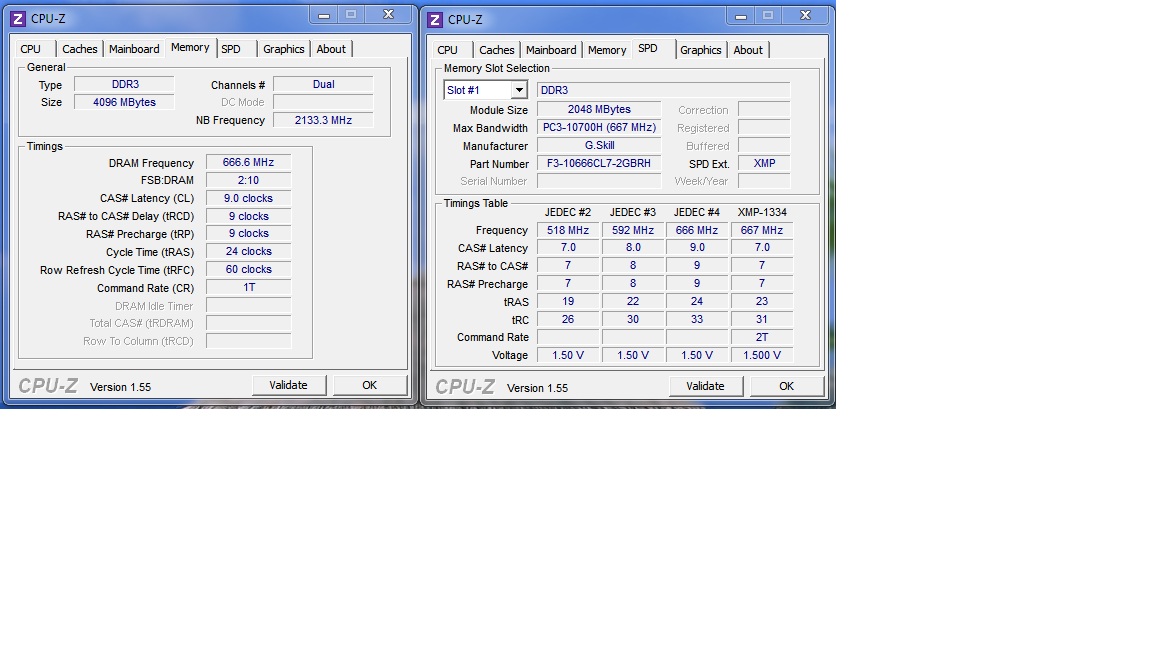Image resolution: width=1152 pixels, height=648 pixels.
Task: Click Max Bandwidth value PC3-10700H (667 MHz)
Action: point(599,127)
